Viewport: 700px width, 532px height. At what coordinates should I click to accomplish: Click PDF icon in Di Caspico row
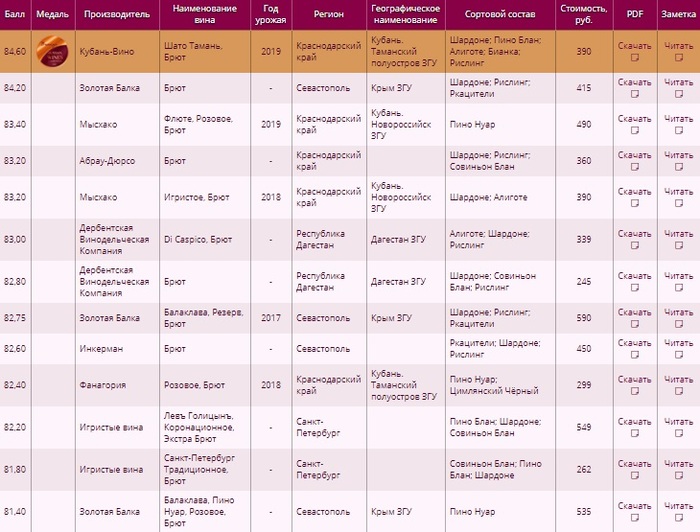(x=634, y=245)
